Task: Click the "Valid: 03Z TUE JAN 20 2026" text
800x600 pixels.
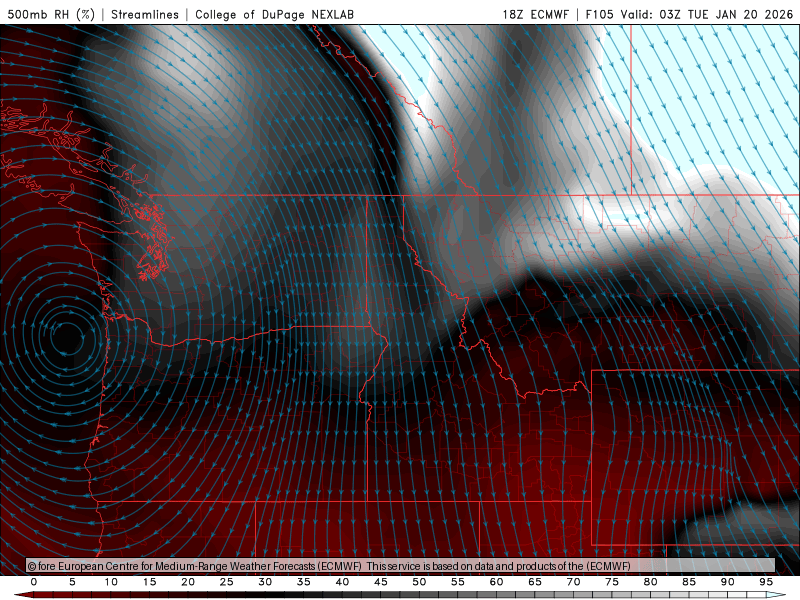Action: coord(707,14)
